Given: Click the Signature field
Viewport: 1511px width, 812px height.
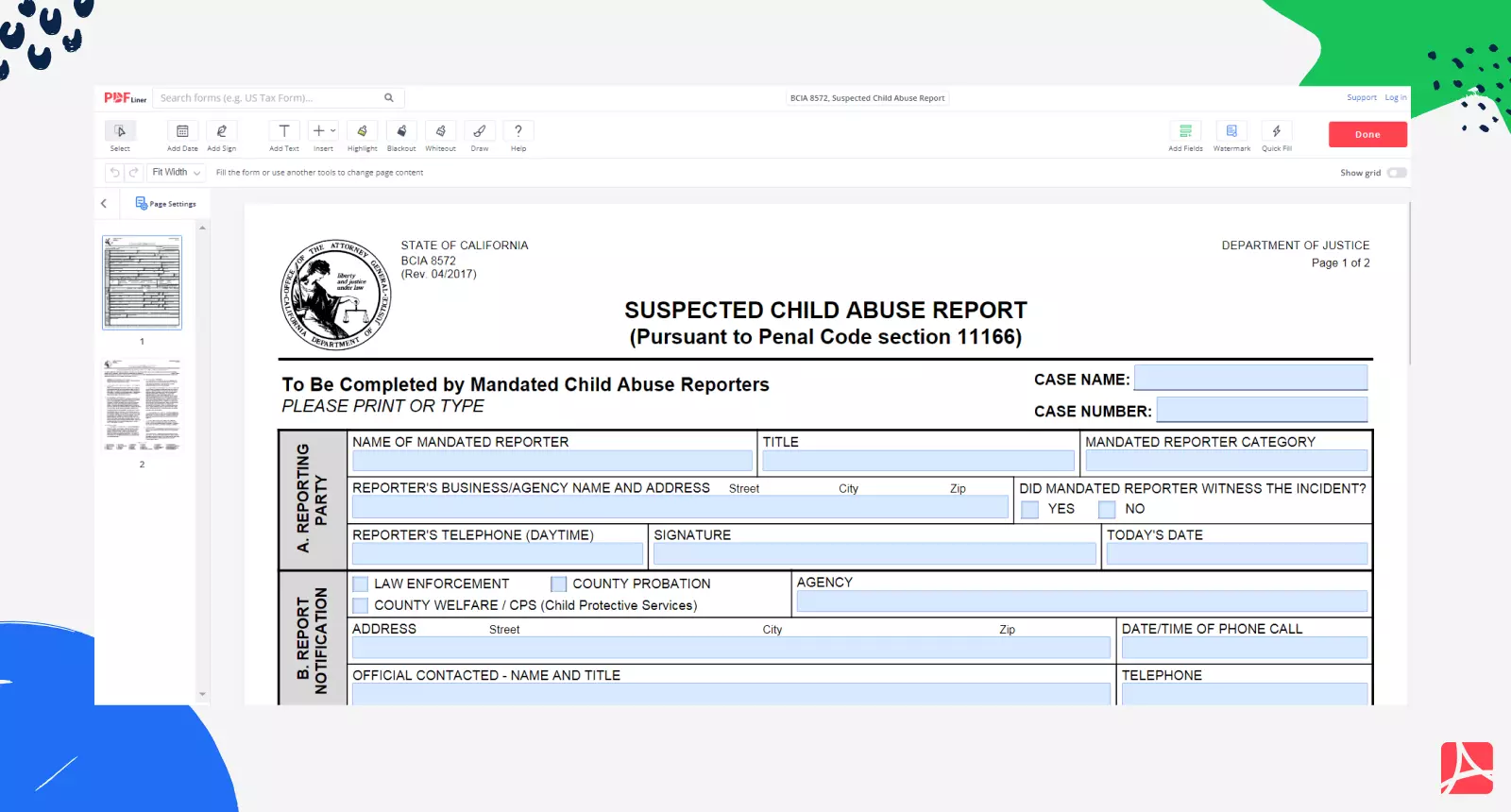Looking at the screenshot, I should (x=874, y=554).
